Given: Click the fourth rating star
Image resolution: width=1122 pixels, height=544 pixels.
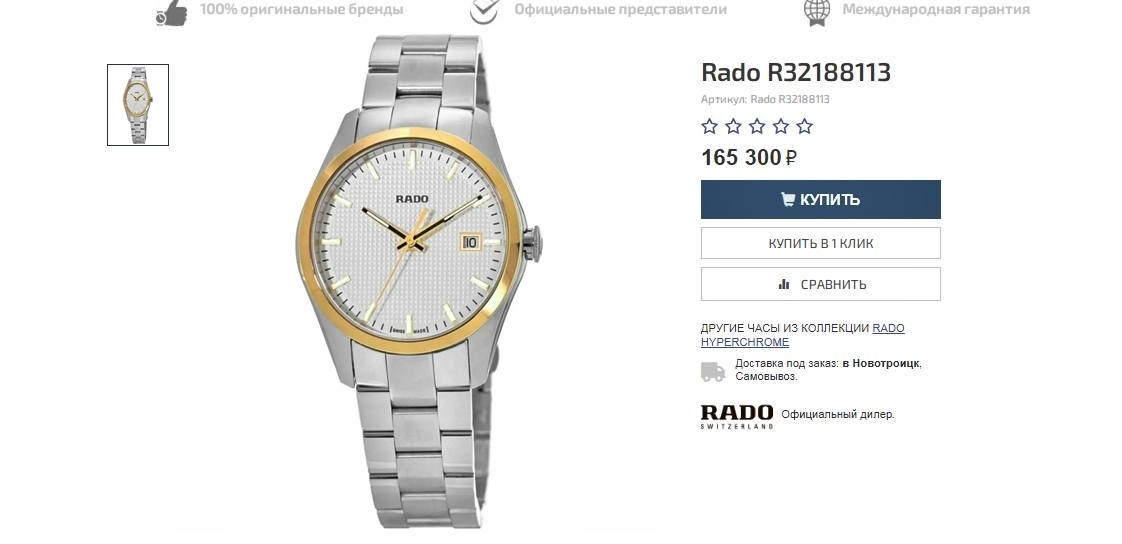Looking at the screenshot, I should pos(781,127).
